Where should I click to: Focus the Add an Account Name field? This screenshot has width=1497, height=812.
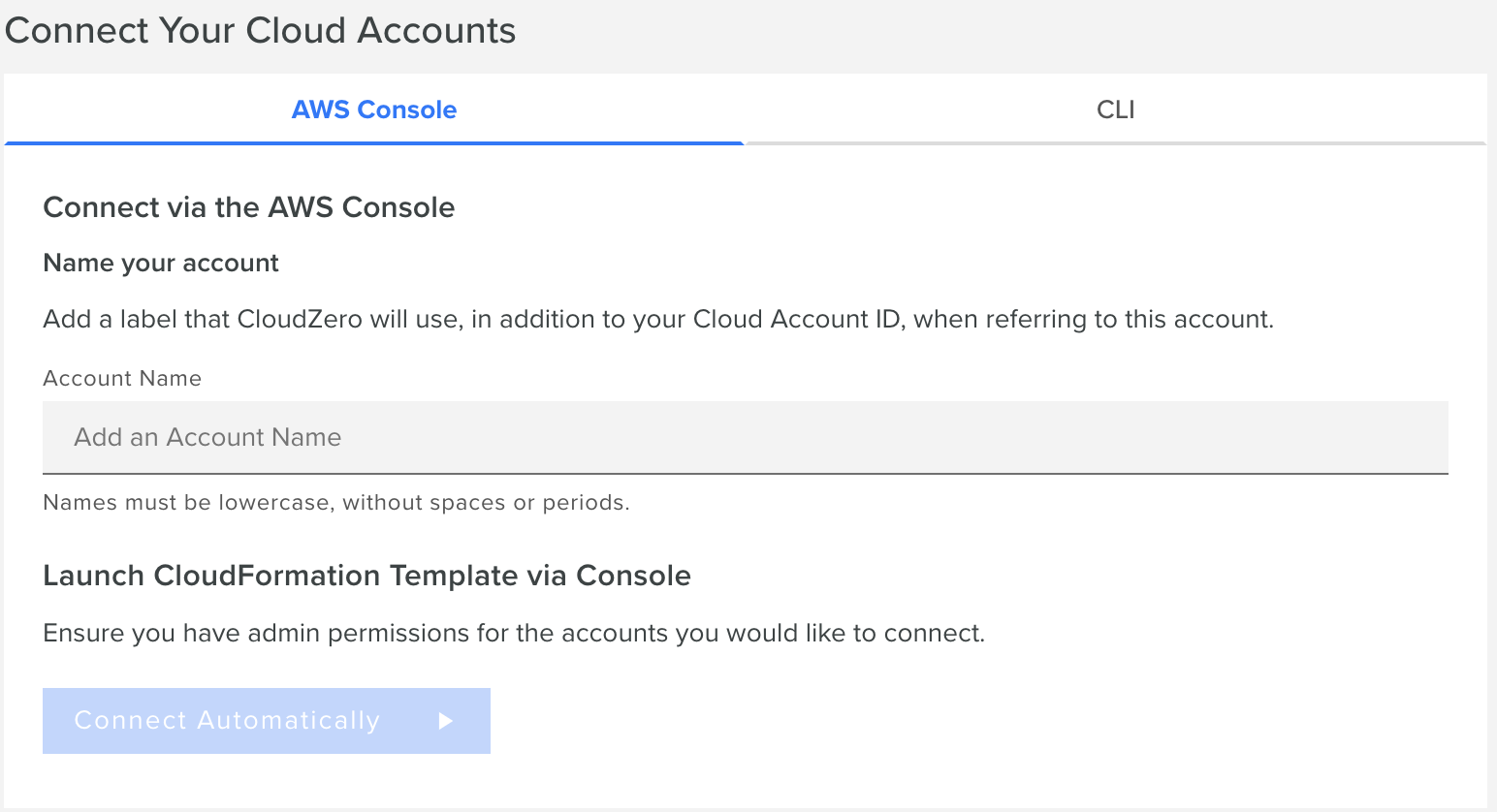click(x=746, y=437)
